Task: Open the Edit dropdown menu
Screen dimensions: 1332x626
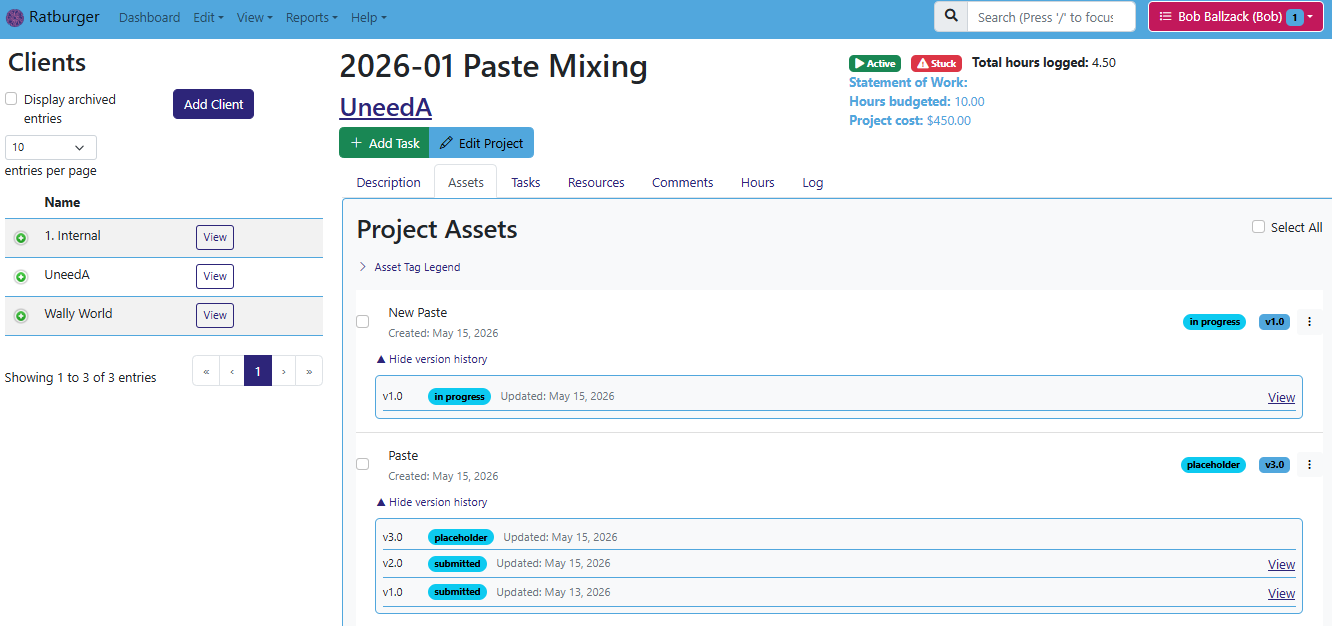Action: pos(208,17)
